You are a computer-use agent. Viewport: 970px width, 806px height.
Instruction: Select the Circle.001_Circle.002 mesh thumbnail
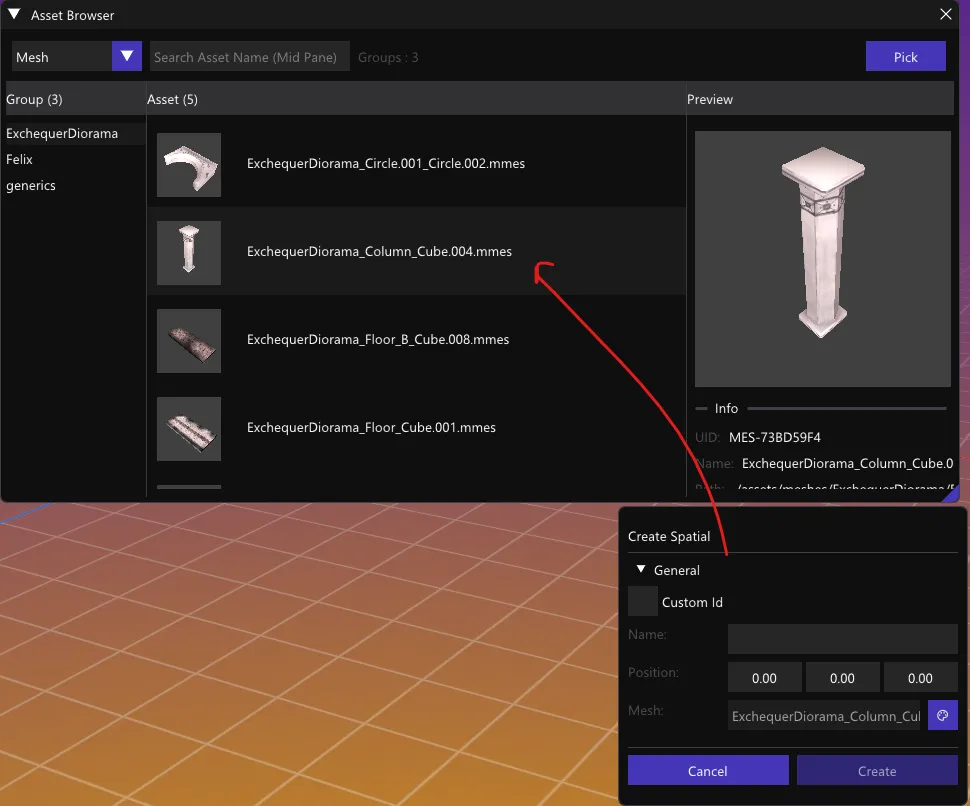pyautogui.click(x=189, y=165)
